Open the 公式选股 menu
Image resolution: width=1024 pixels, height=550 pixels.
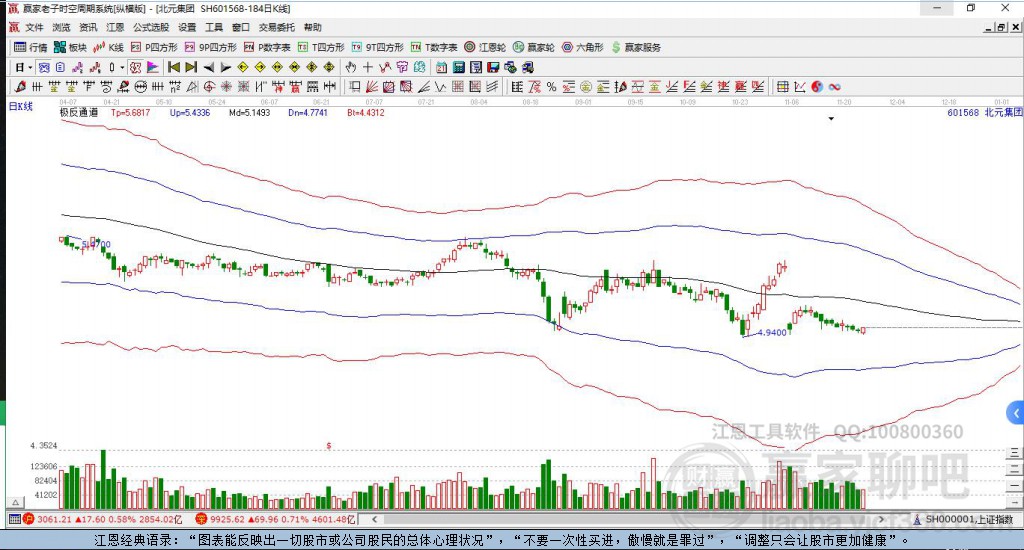pyautogui.click(x=151, y=27)
